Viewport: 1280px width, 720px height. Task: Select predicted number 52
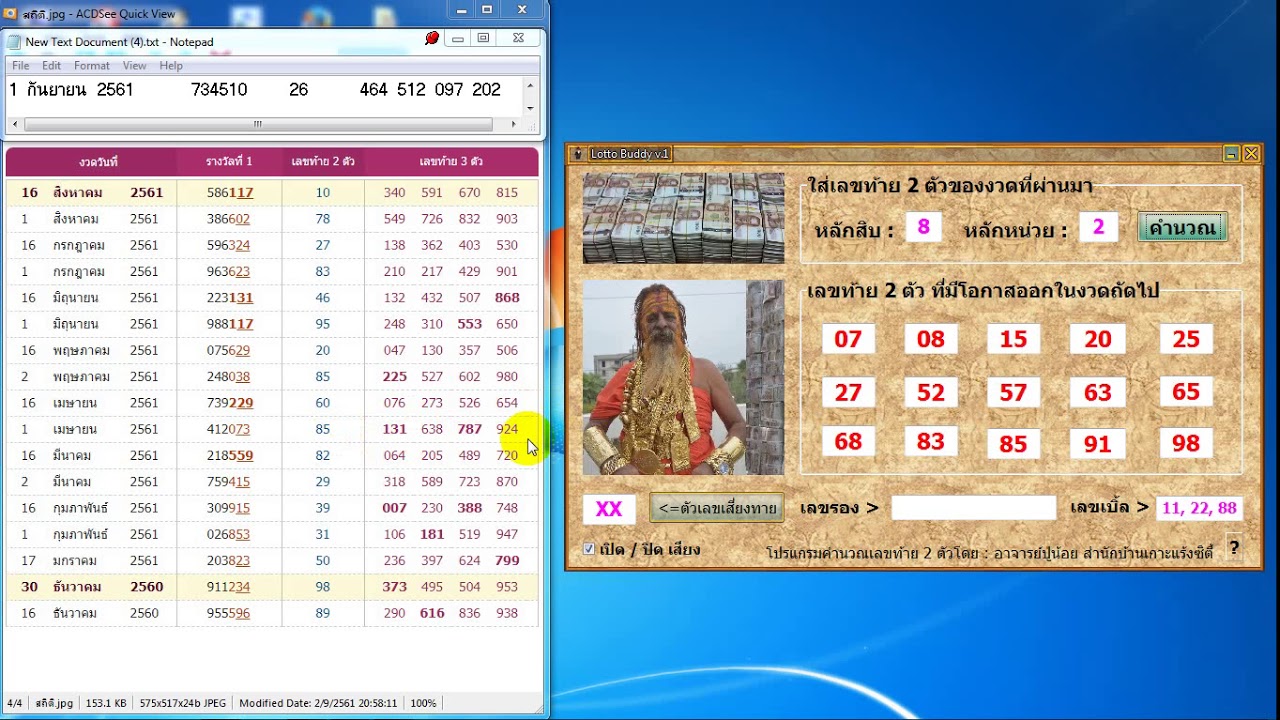click(x=931, y=392)
